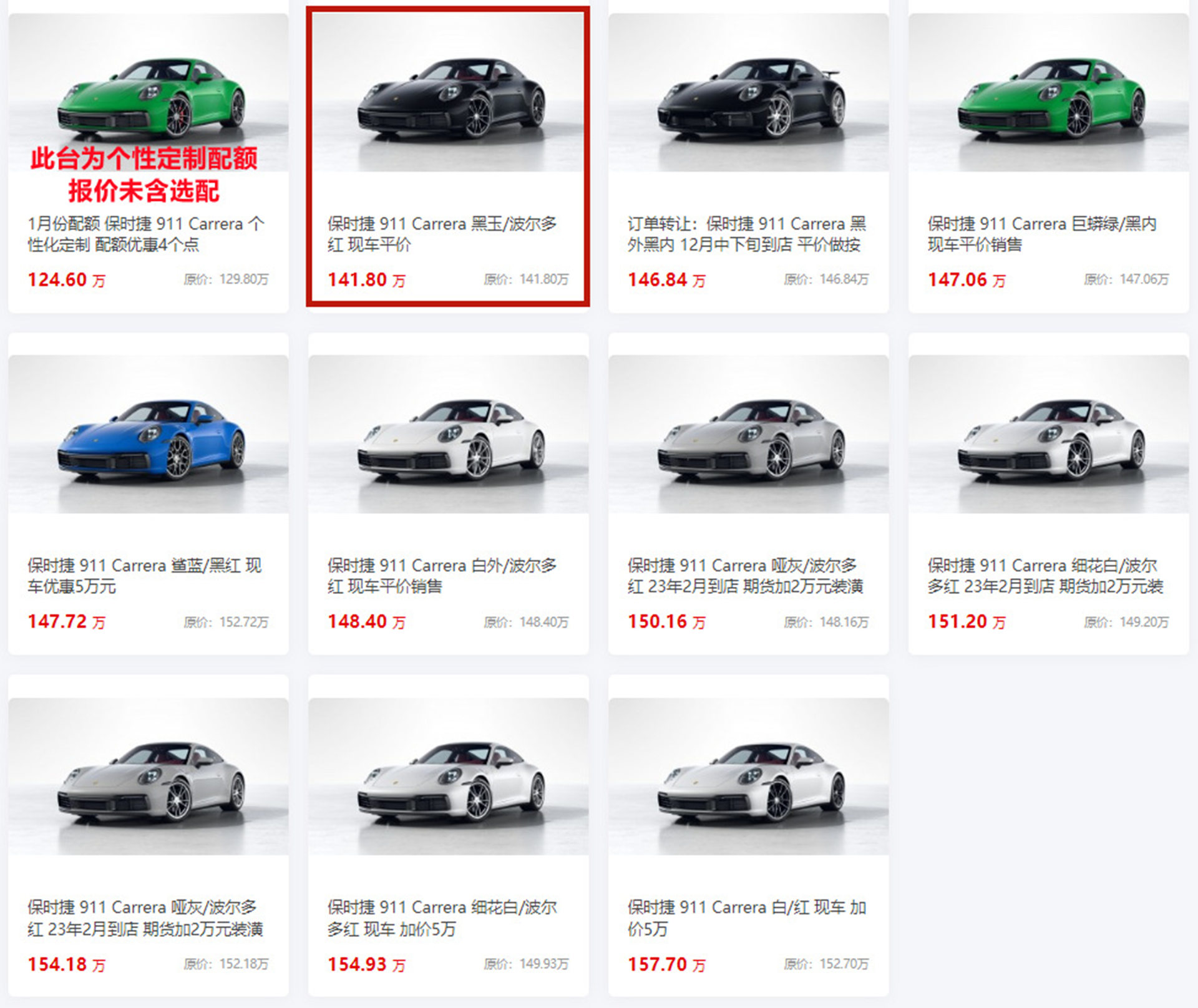Open the 148.40万 white 911 car photo
Image resolution: width=1198 pixels, height=1008 pixels.
click(x=448, y=434)
